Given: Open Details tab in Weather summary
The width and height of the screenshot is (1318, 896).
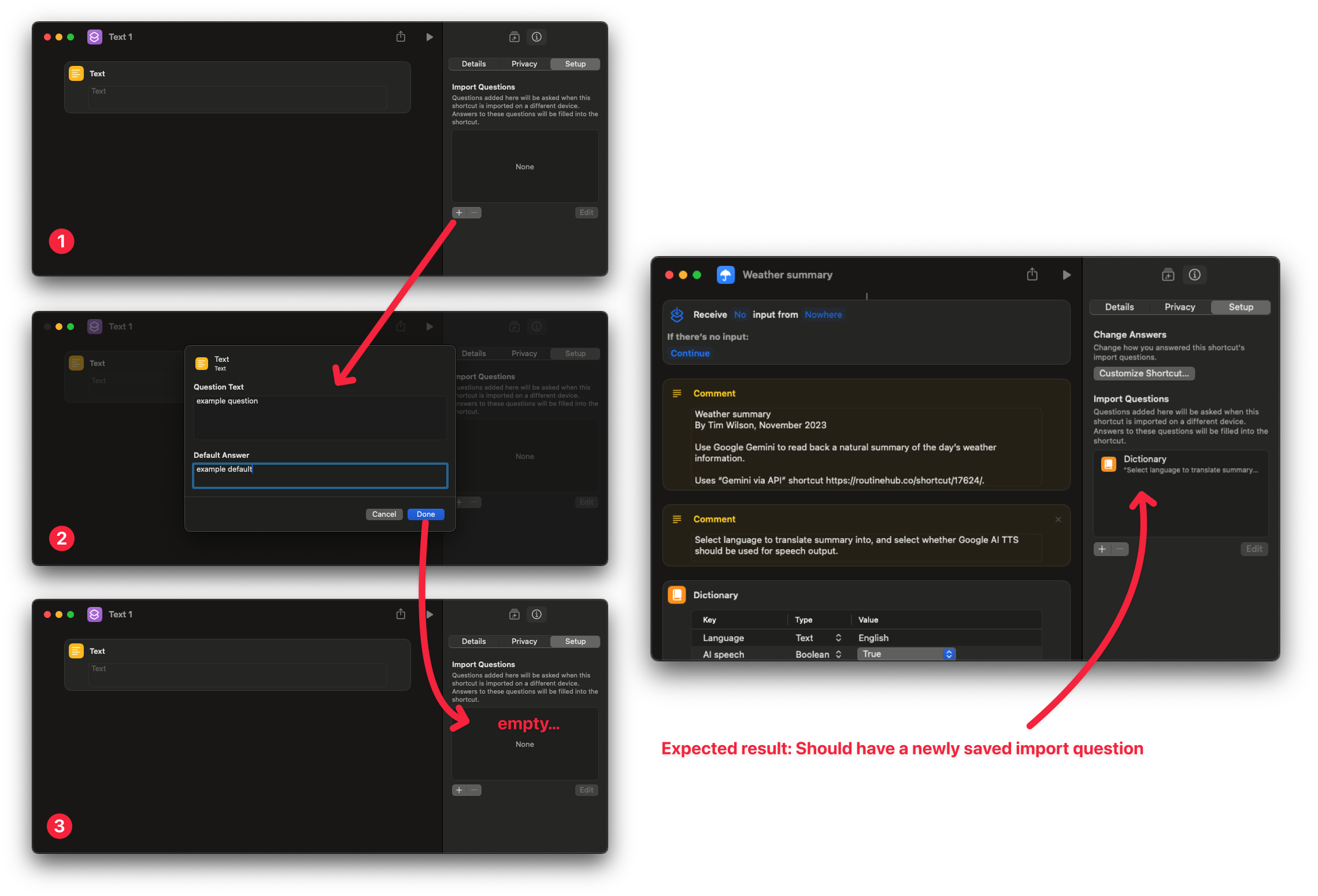Looking at the screenshot, I should pos(1119,307).
